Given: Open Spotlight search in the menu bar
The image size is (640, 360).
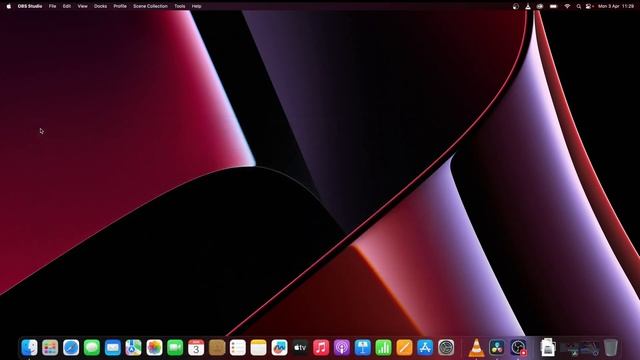Looking at the screenshot, I should [578, 6].
